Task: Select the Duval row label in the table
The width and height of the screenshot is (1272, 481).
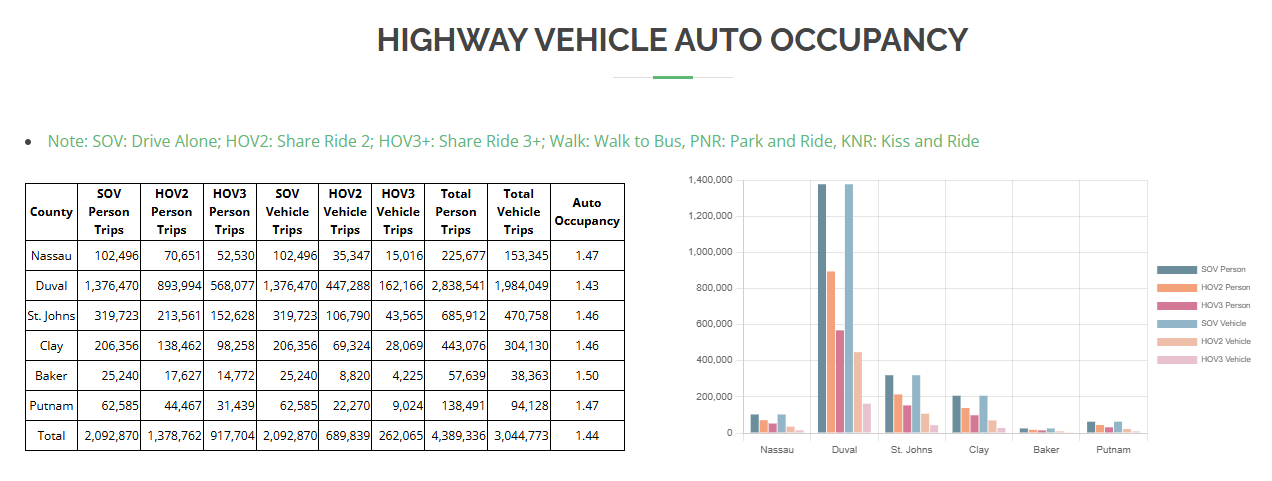Action: coord(51,286)
